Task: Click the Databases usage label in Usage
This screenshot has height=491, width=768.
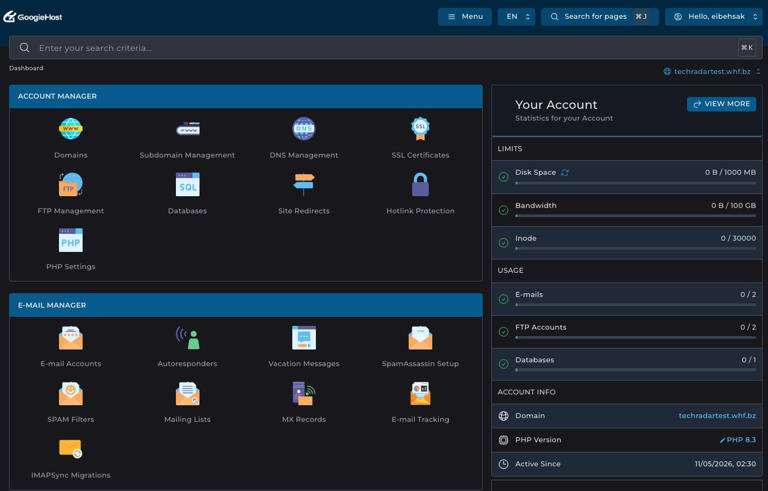Action: pyautogui.click(x=534, y=360)
